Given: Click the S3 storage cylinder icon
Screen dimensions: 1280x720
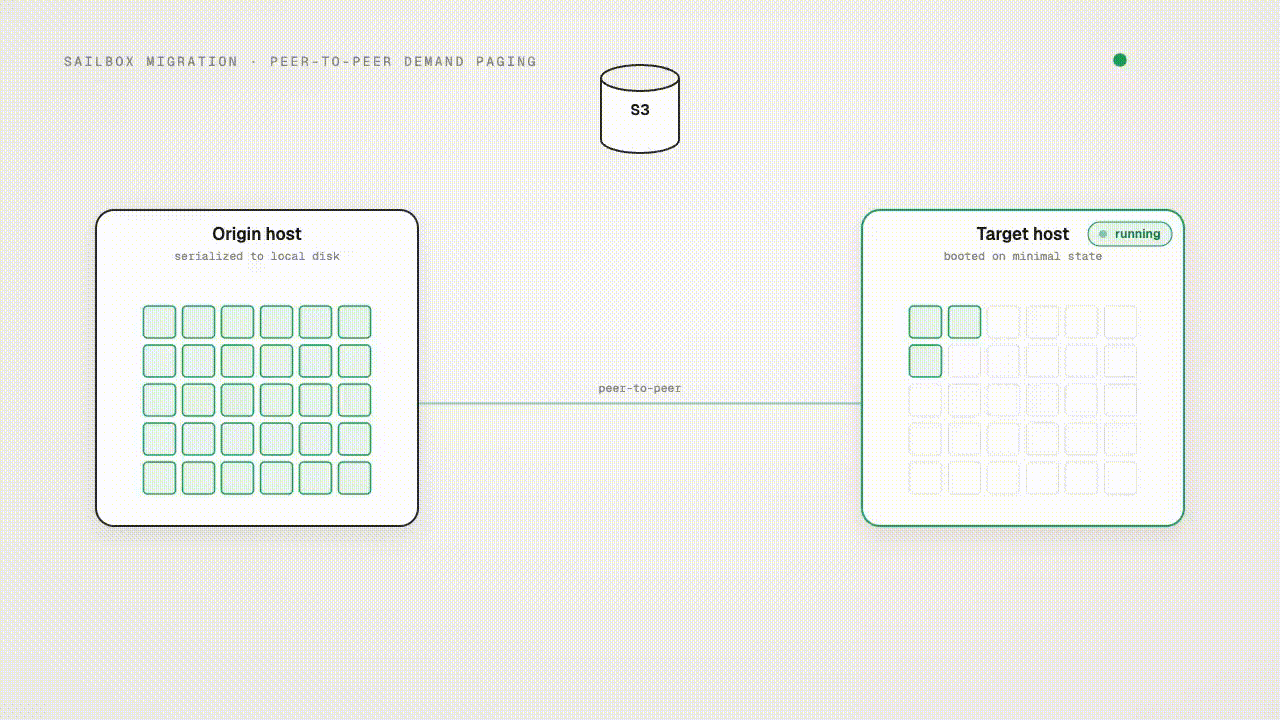Looking at the screenshot, I should (640, 109).
